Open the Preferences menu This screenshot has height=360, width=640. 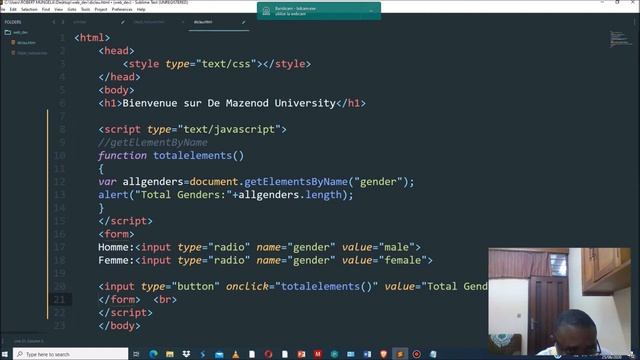pos(122,9)
